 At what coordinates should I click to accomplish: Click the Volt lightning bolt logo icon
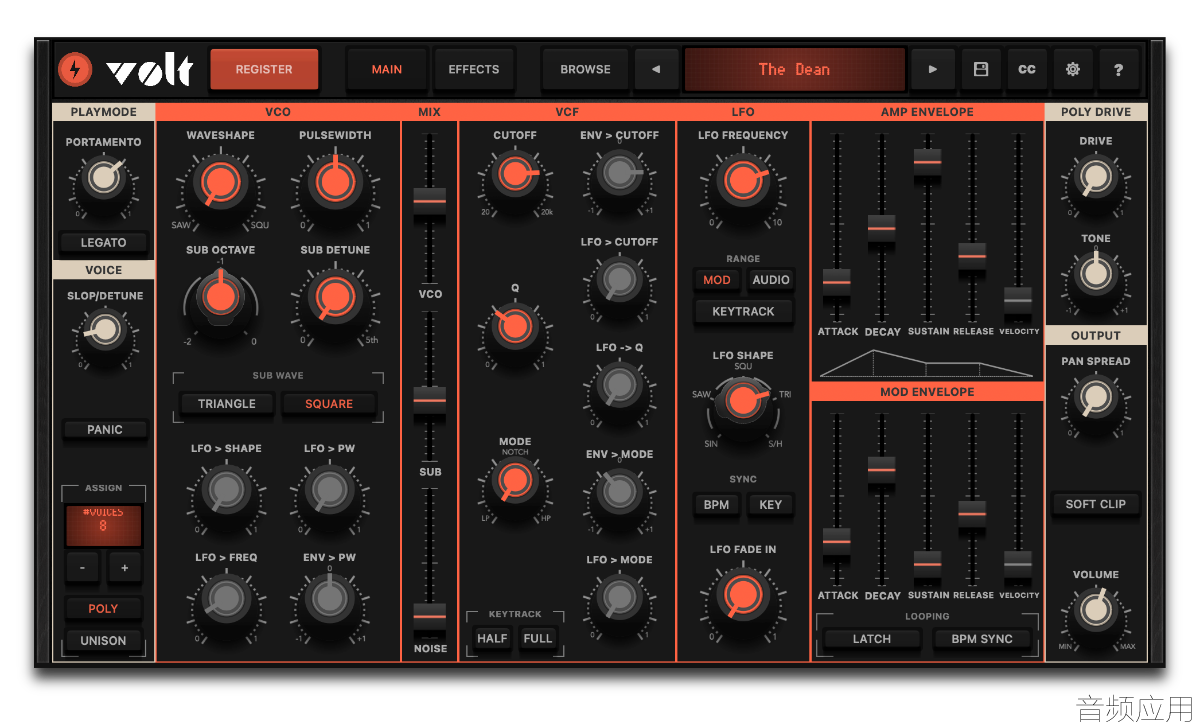pos(74,69)
